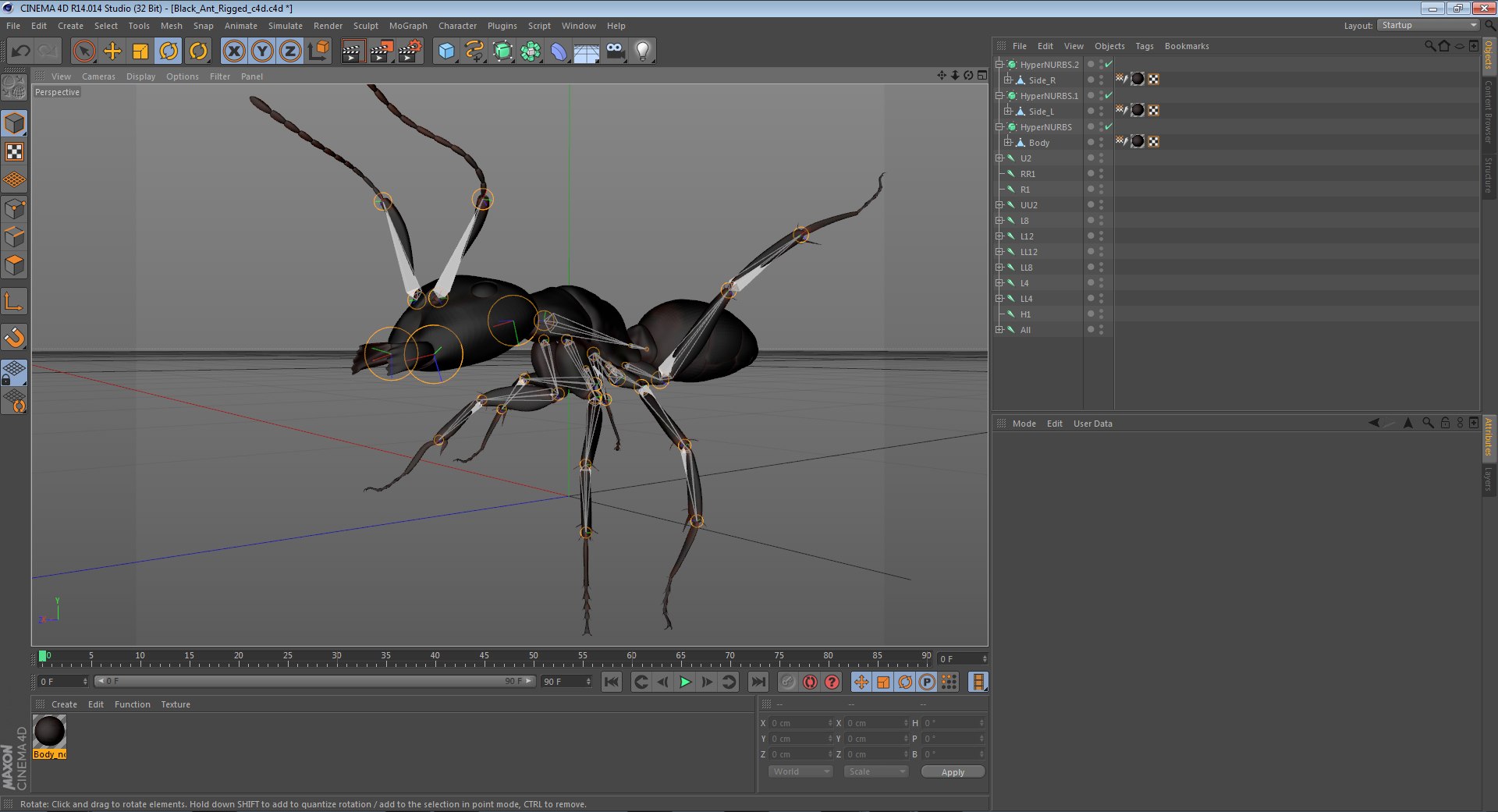
Task: Open the Object Manager Tags menu
Action: click(x=1144, y=46)
